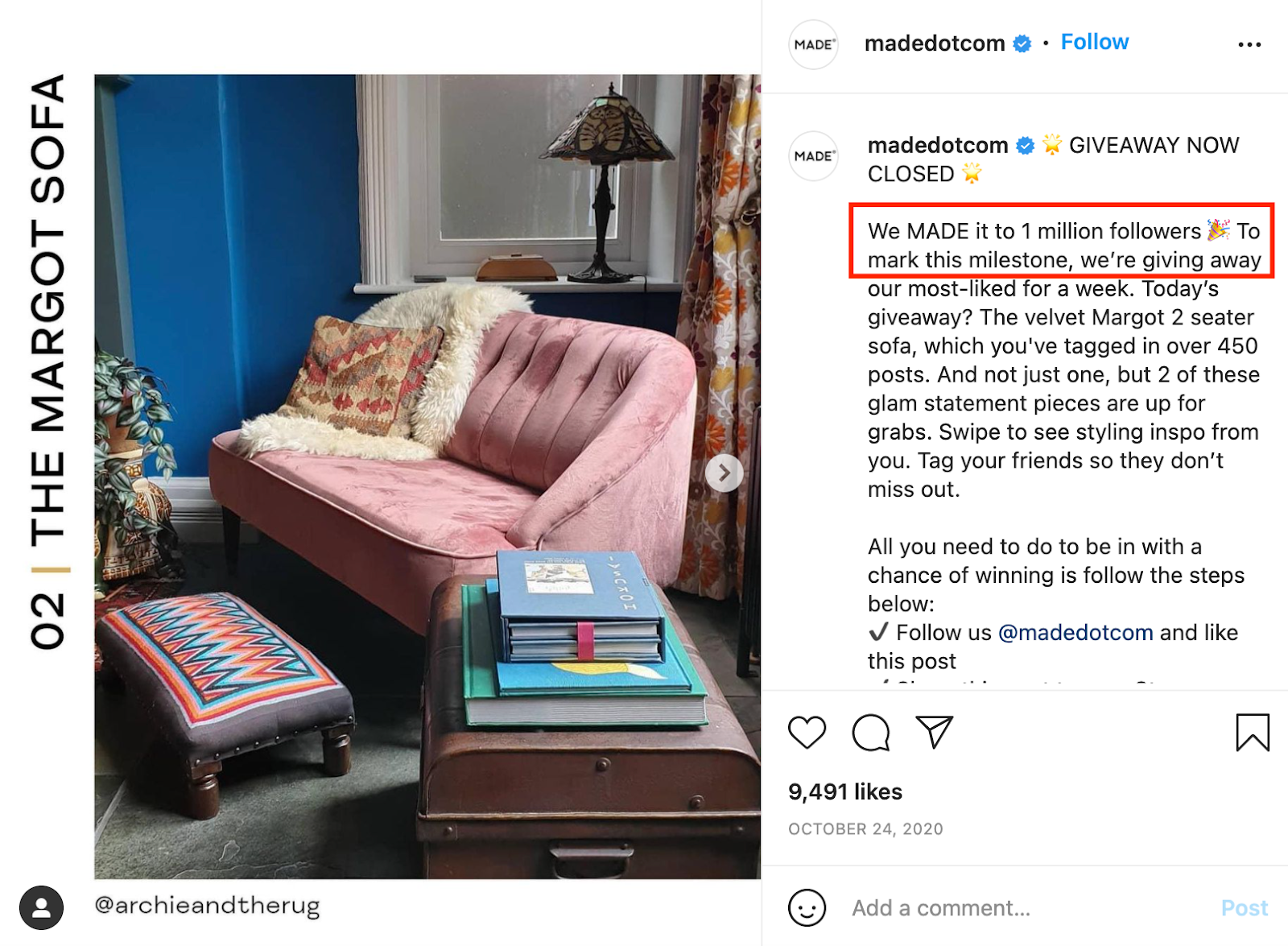The image size is (1288, 946).
Task: Follow the madedotcom account
Action: tap(1094, 42)
